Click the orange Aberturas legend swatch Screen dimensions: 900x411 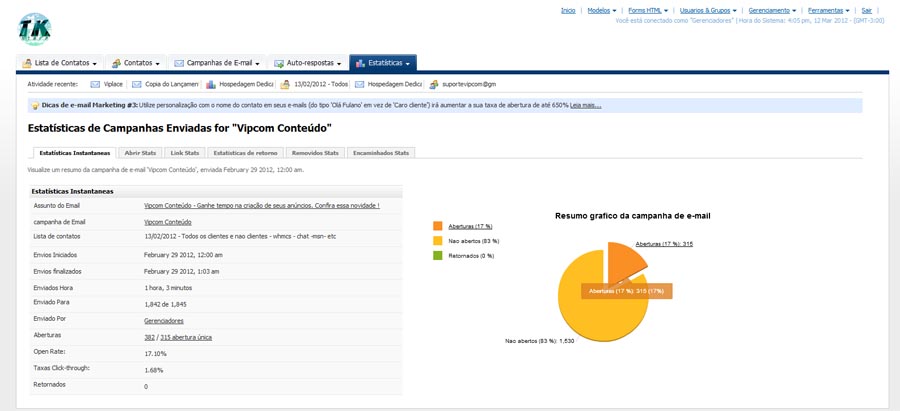click(x=438, y=226)
